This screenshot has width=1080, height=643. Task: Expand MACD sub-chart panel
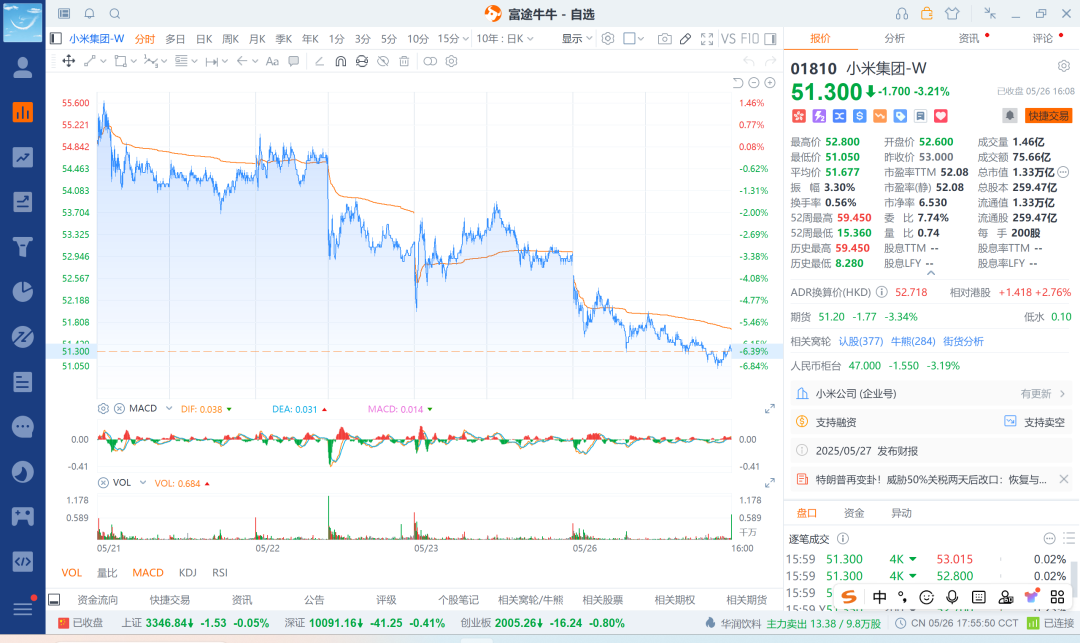pyautogui.click(x=770, y=409)
